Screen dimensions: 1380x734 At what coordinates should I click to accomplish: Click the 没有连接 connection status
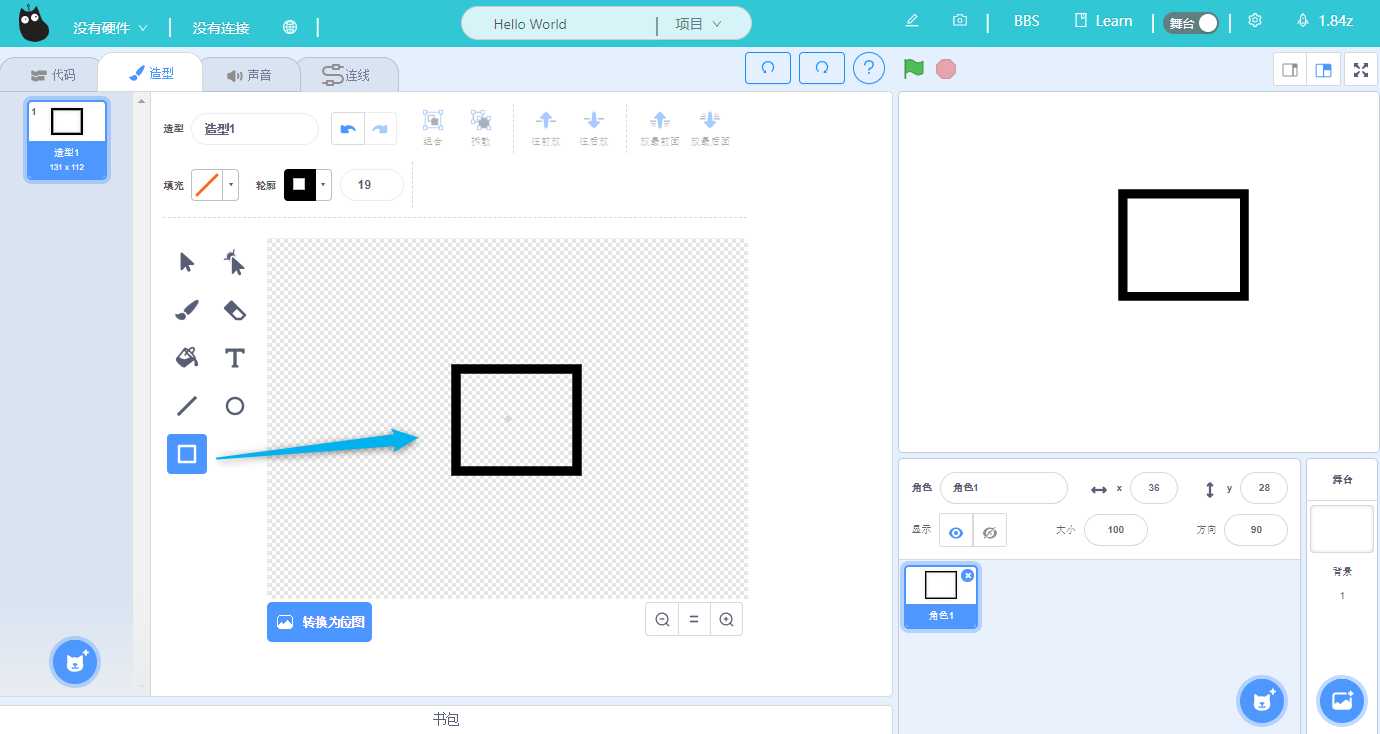tap(221, 28)
